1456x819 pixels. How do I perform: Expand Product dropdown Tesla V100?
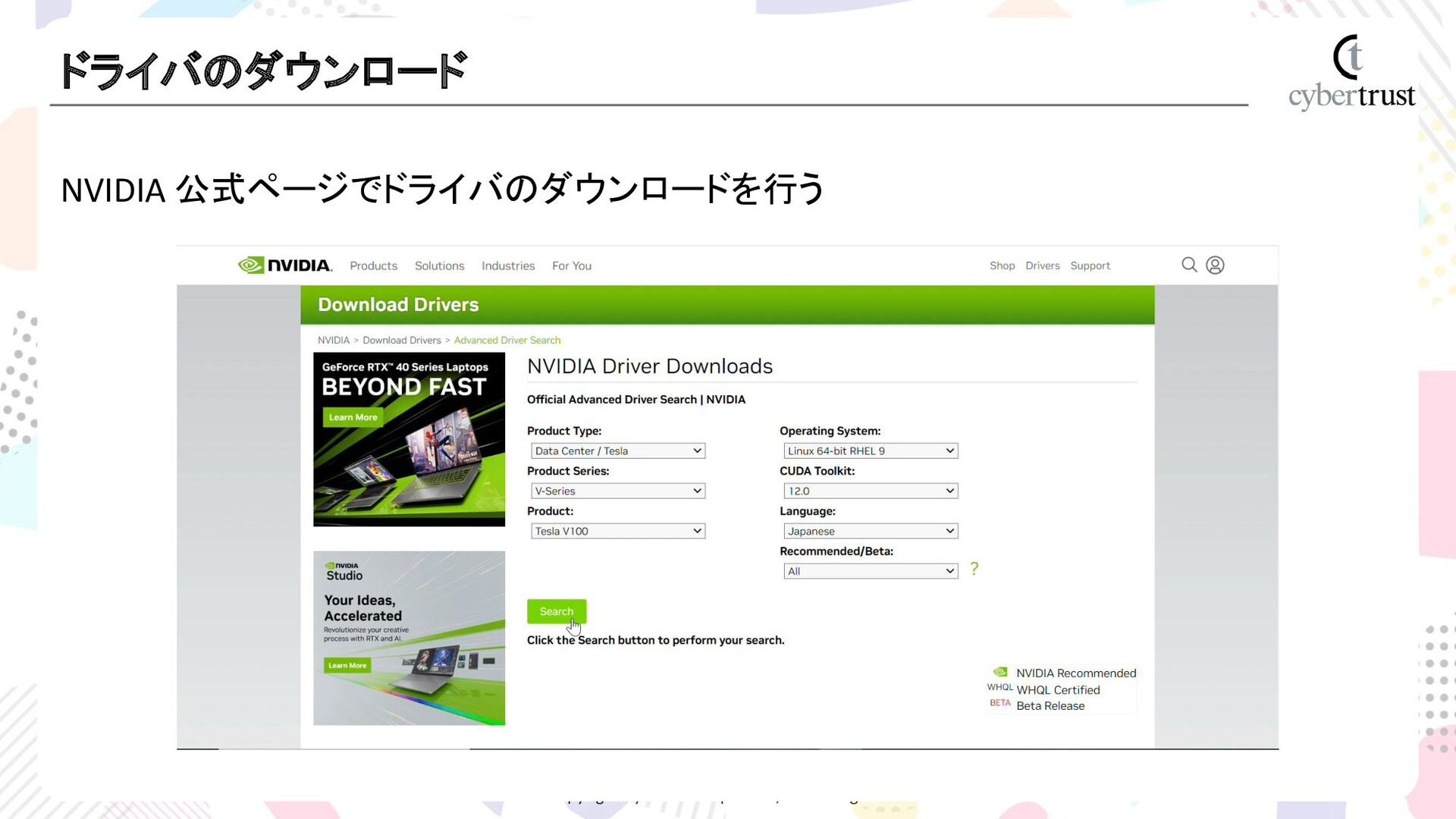tap(618, 531)
